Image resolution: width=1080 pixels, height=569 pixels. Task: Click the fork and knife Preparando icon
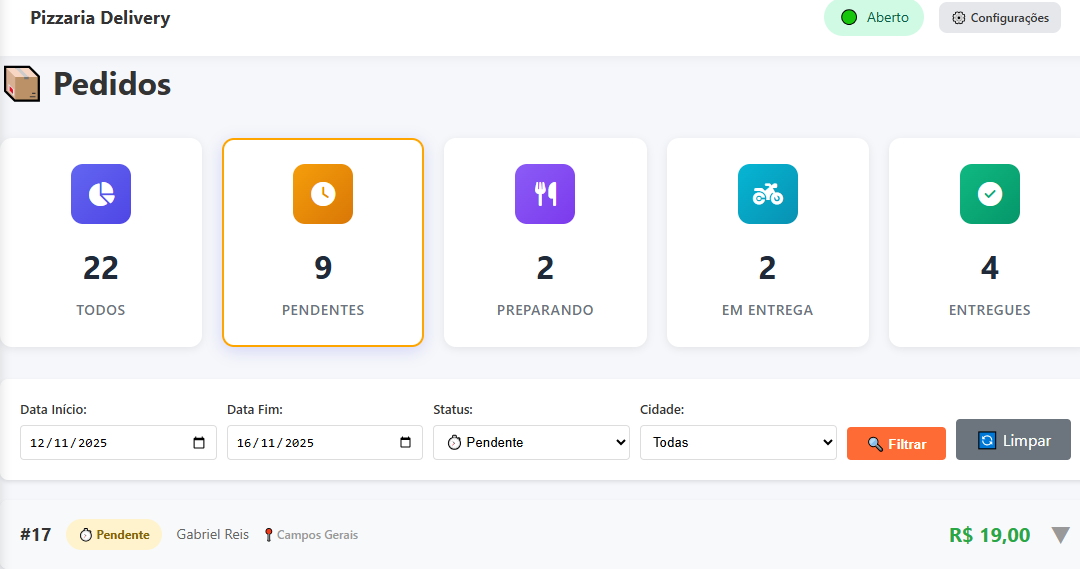[545, 194]
